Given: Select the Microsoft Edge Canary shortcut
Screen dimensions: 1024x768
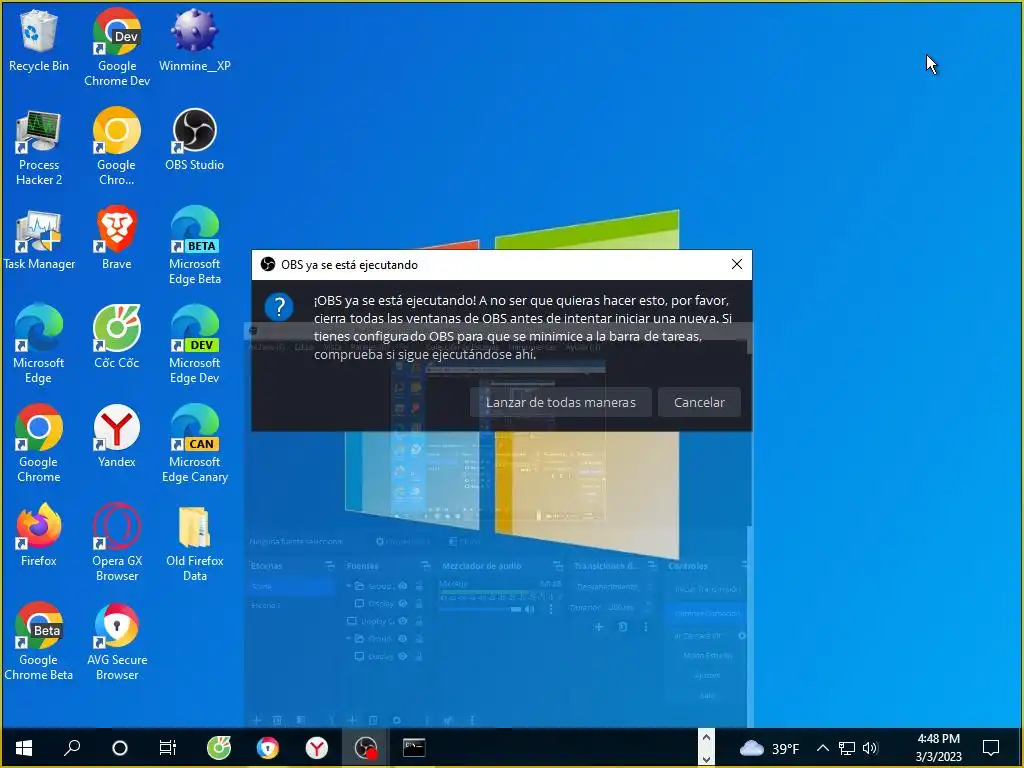Looking at the screenshot, I should (x=195, y=444).
